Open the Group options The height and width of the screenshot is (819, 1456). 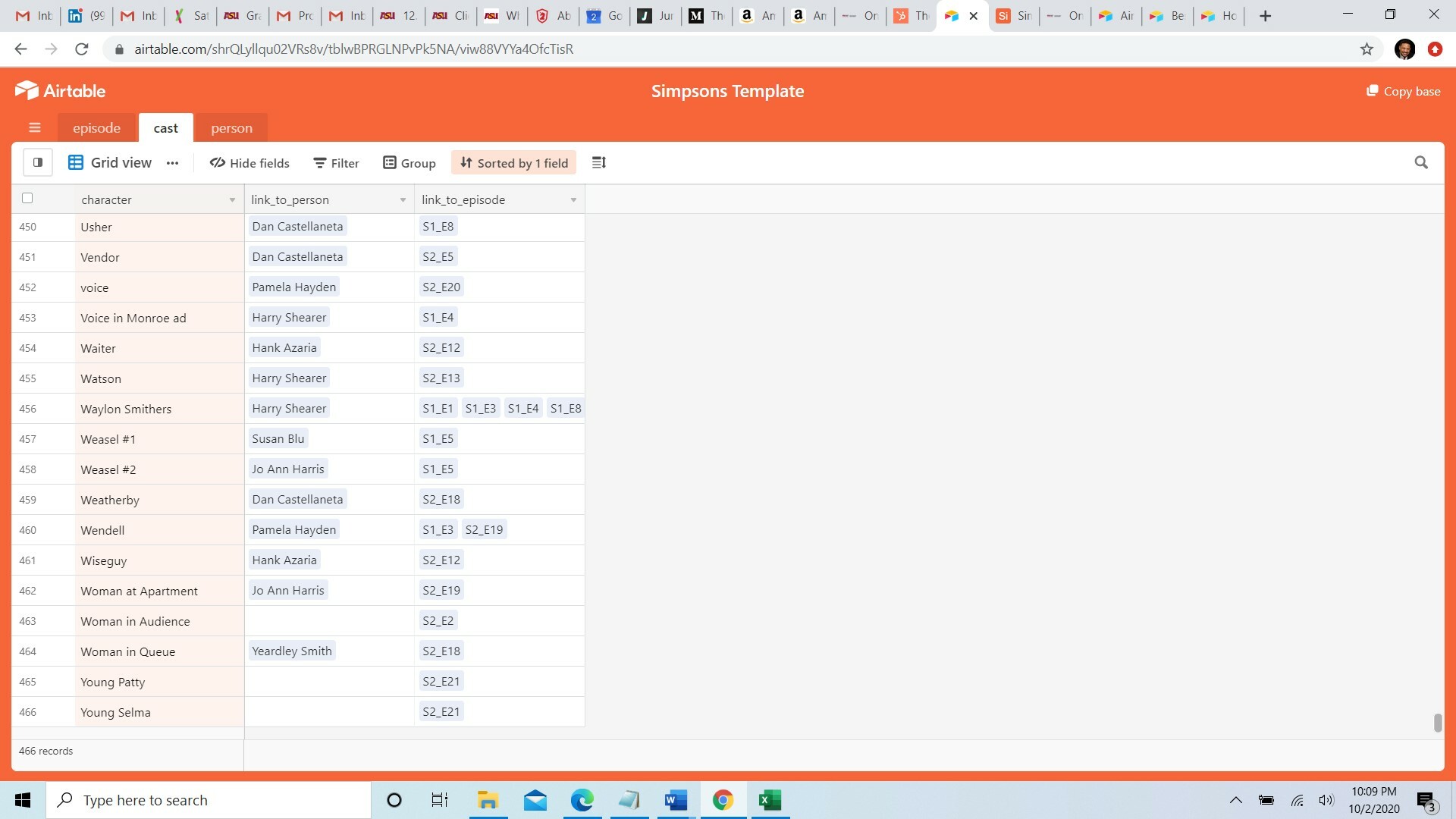[409, 163]
